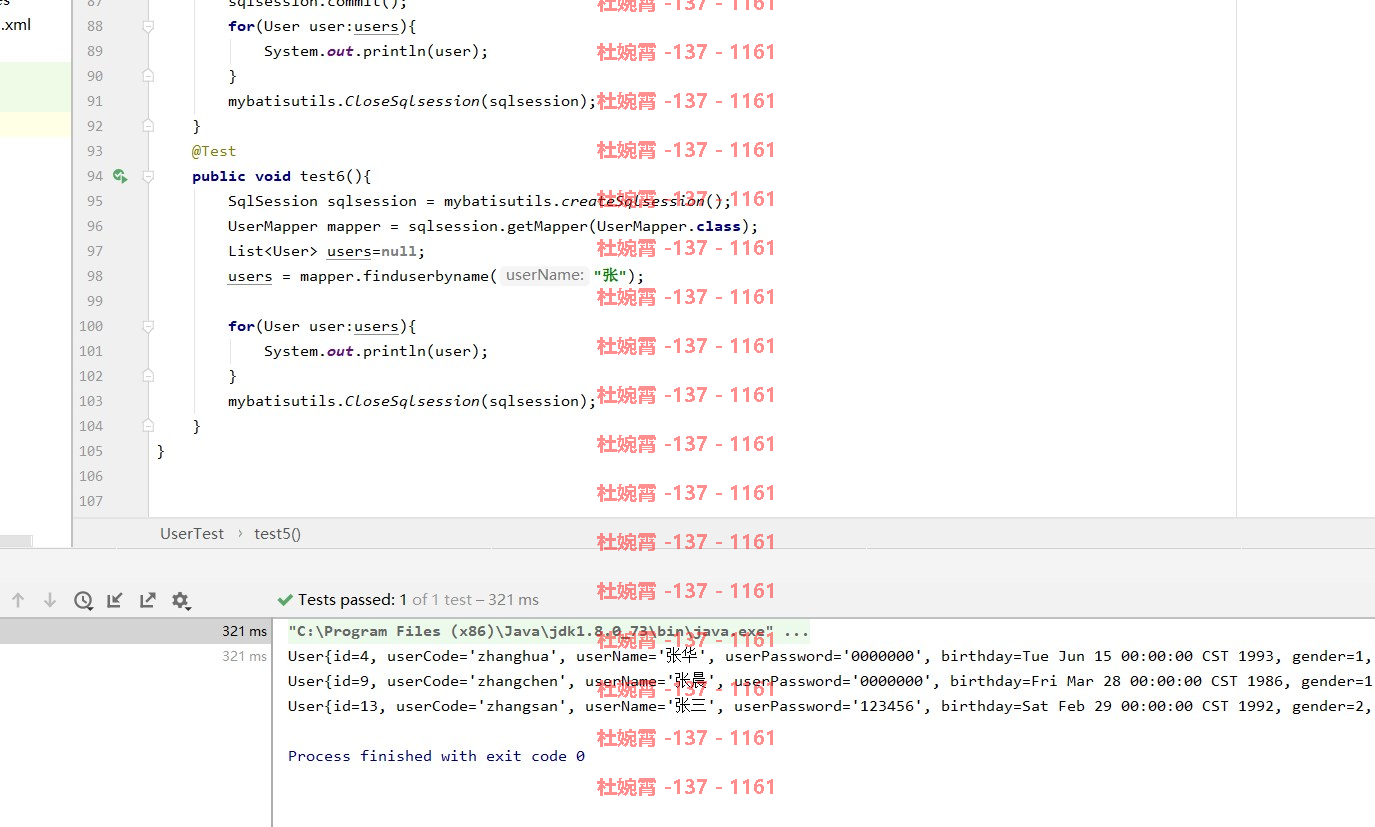Collapse test6 method at line 94
This screenshot has height=827, width=1375.
(x=148, y=176)
